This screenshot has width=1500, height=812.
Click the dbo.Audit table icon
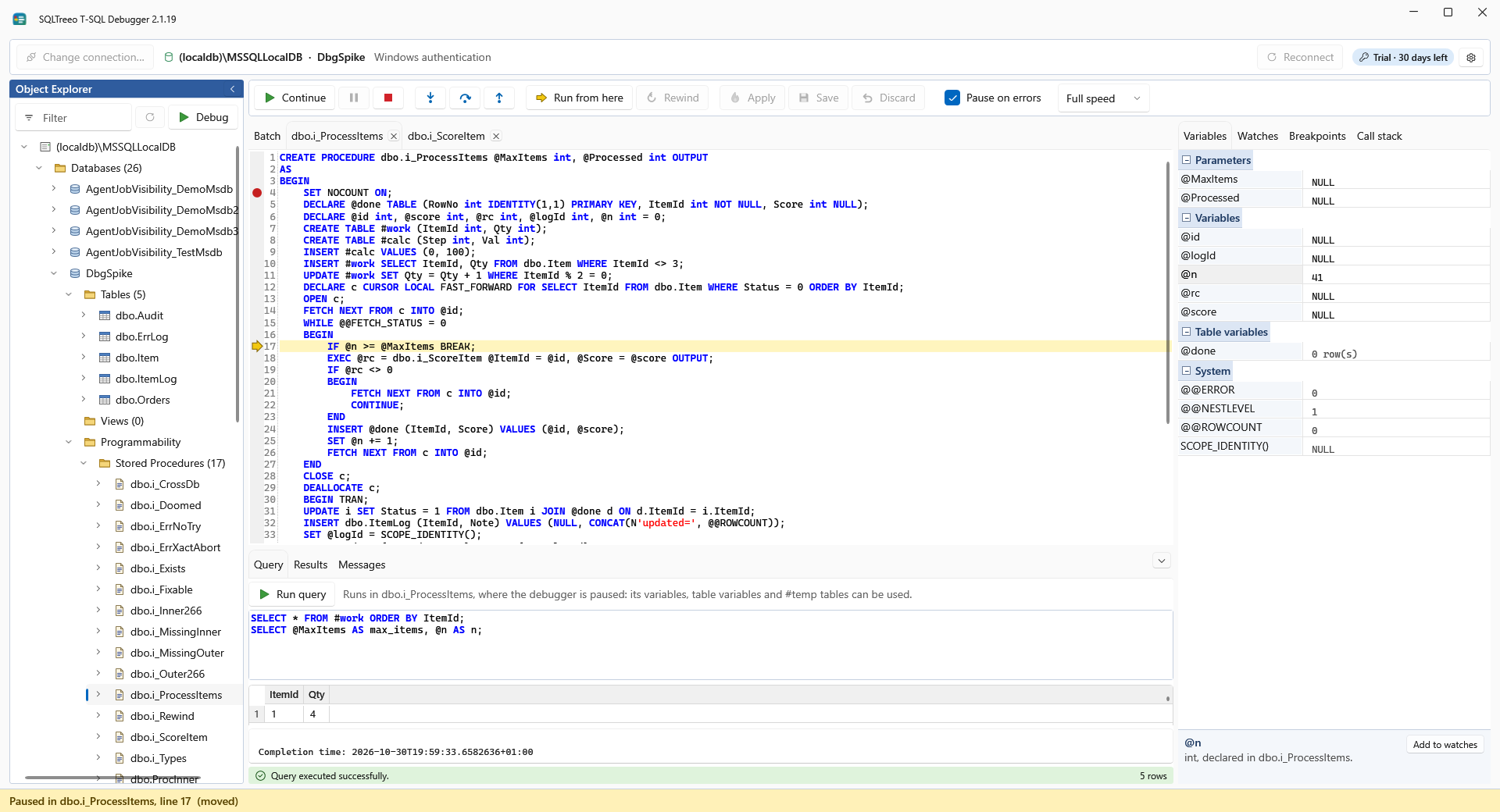[105, 315]
